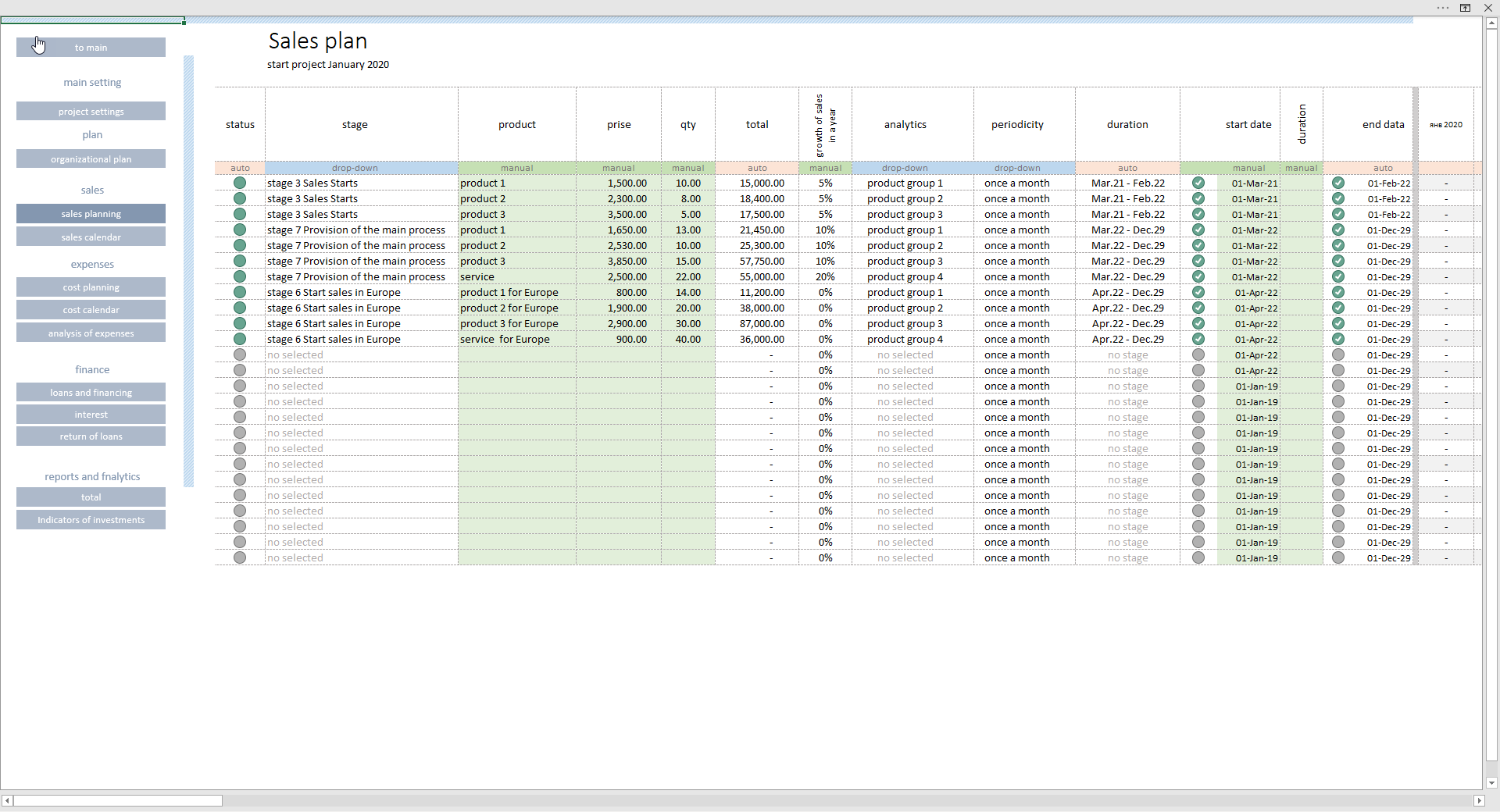Click gray status circle in first no selected row
Screen dimensions: 1500x812
(240, 354)
